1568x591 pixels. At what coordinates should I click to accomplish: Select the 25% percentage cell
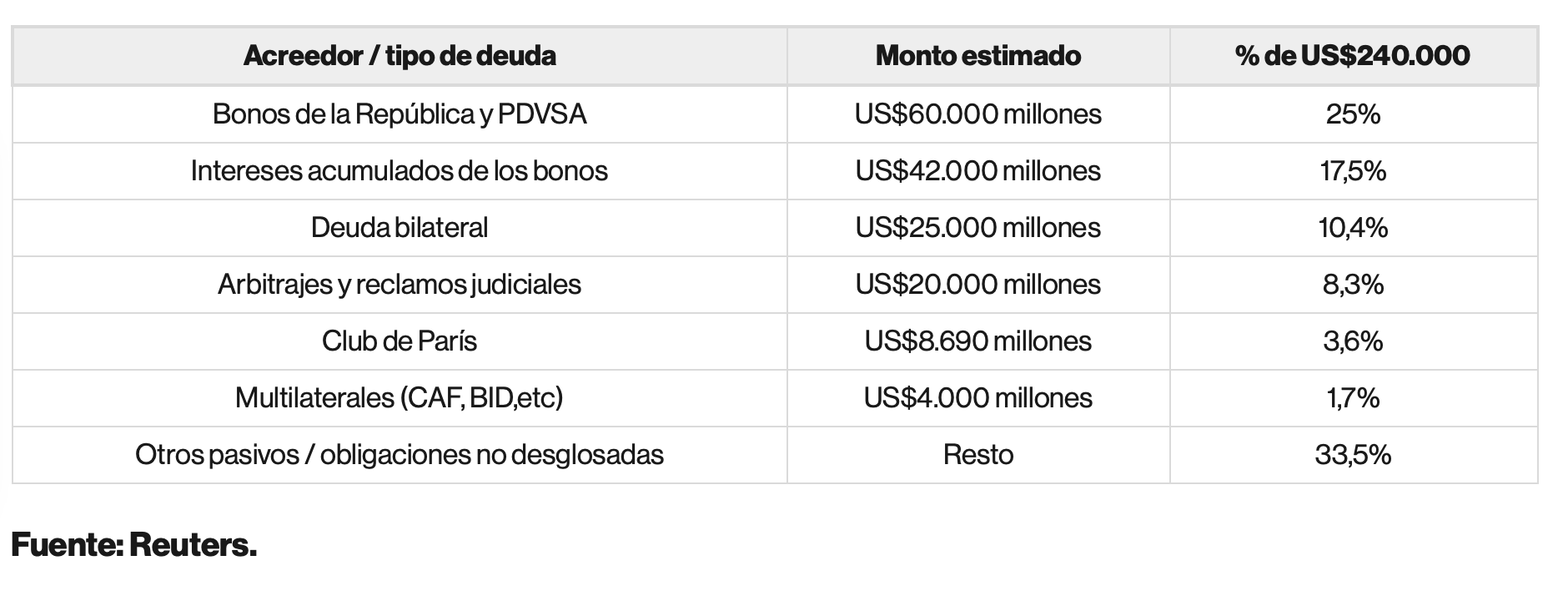(1354, 114)
